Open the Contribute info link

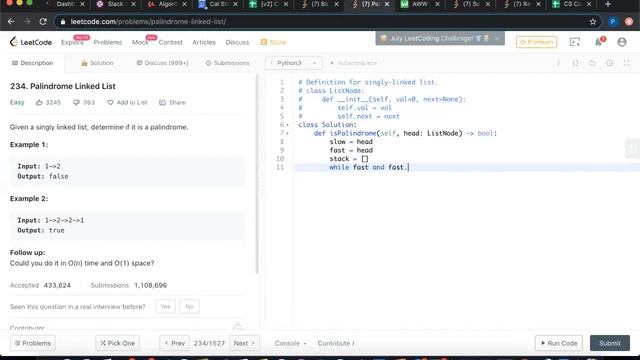pos(336,343)
